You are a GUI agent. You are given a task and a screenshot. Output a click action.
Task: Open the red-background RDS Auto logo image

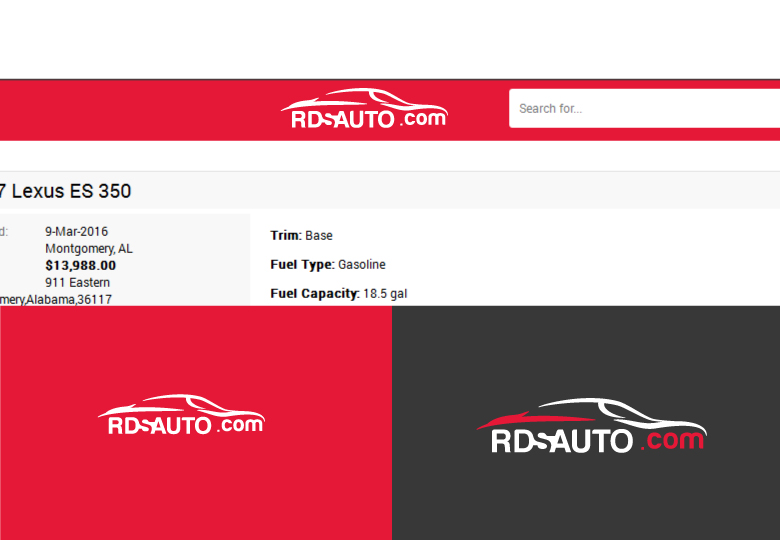coord(196,423)
